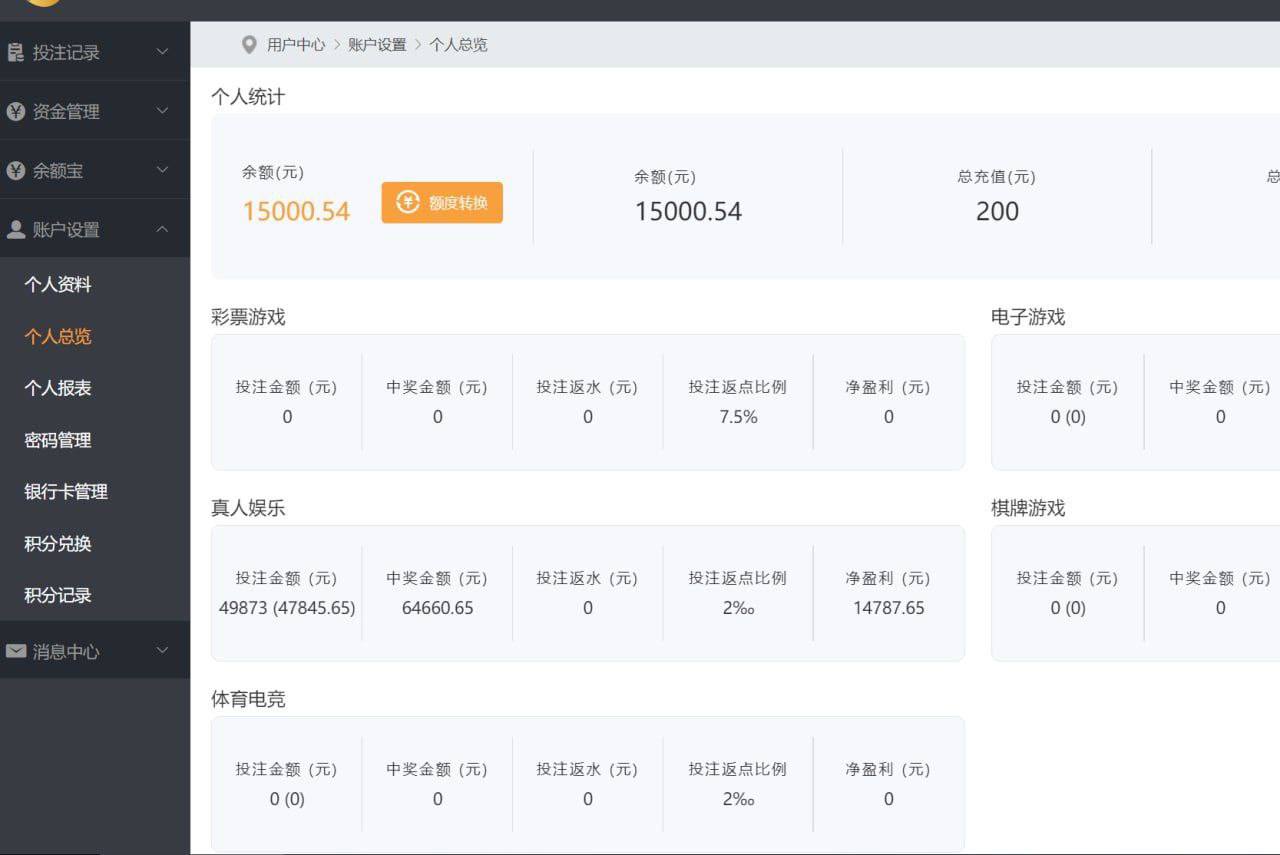Collapse the 账户设置 sidebar section

163,229
